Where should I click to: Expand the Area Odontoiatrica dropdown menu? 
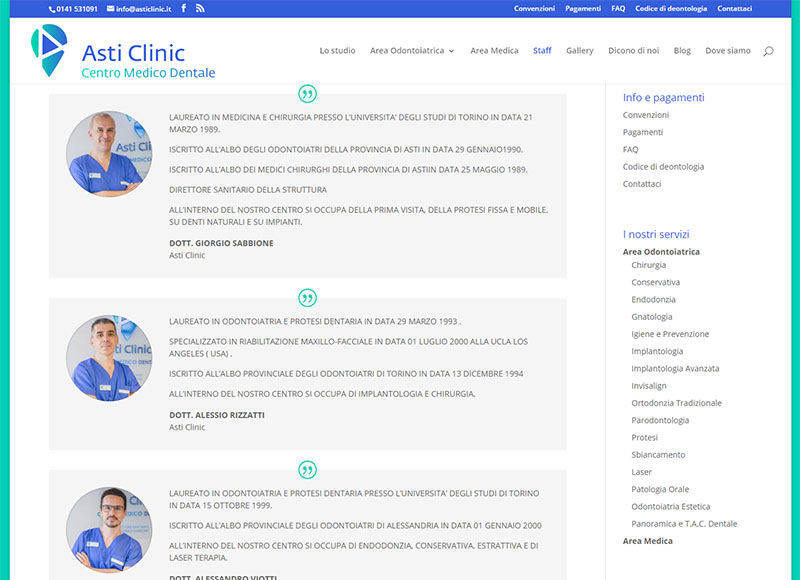pos(412,51)
